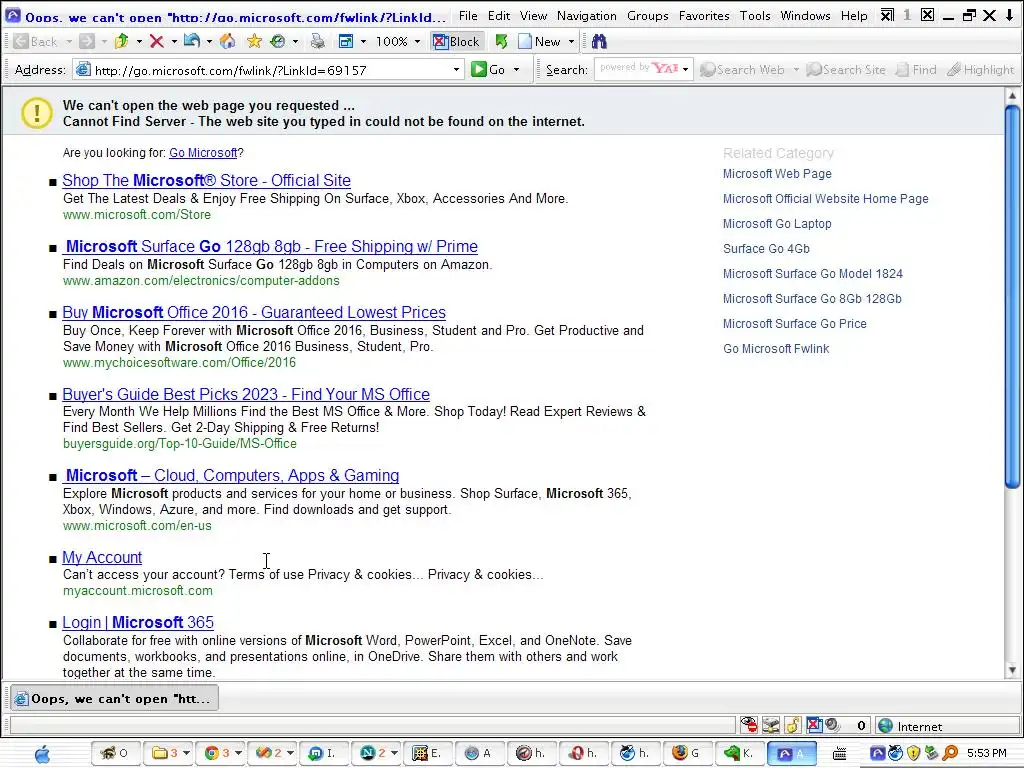Open the File menu

coord(468,16)
